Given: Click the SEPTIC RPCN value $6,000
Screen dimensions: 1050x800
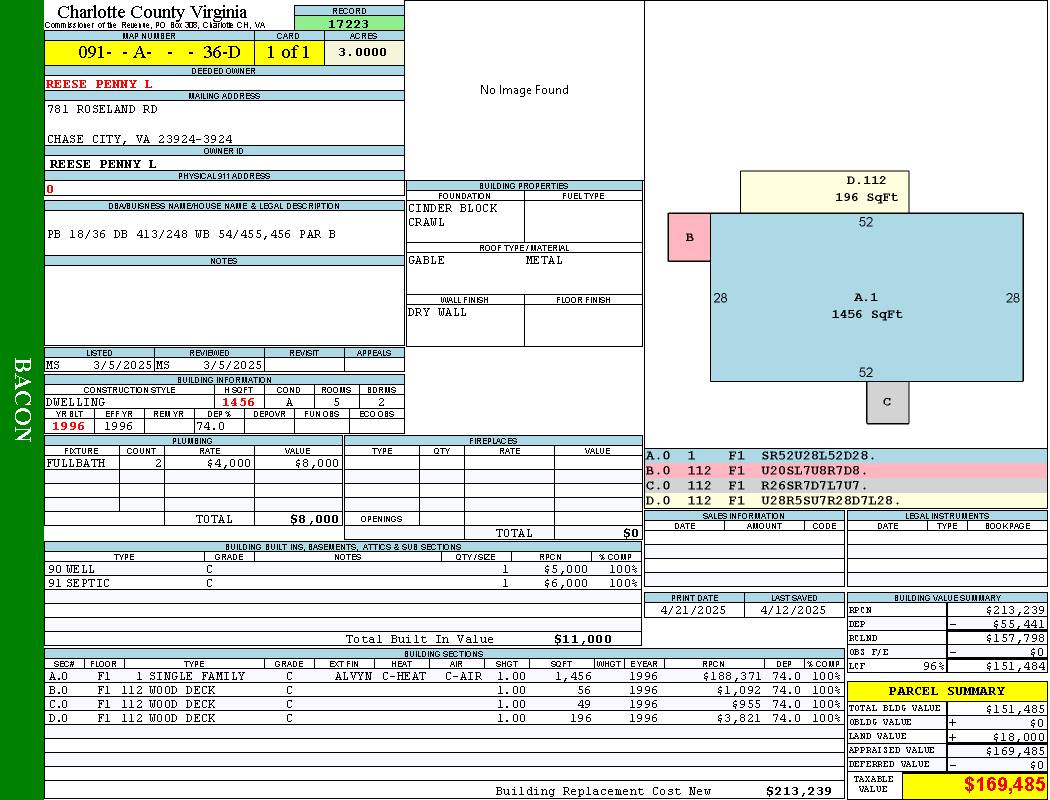Looking at the screenshot, I should click(x=566, y=583).
